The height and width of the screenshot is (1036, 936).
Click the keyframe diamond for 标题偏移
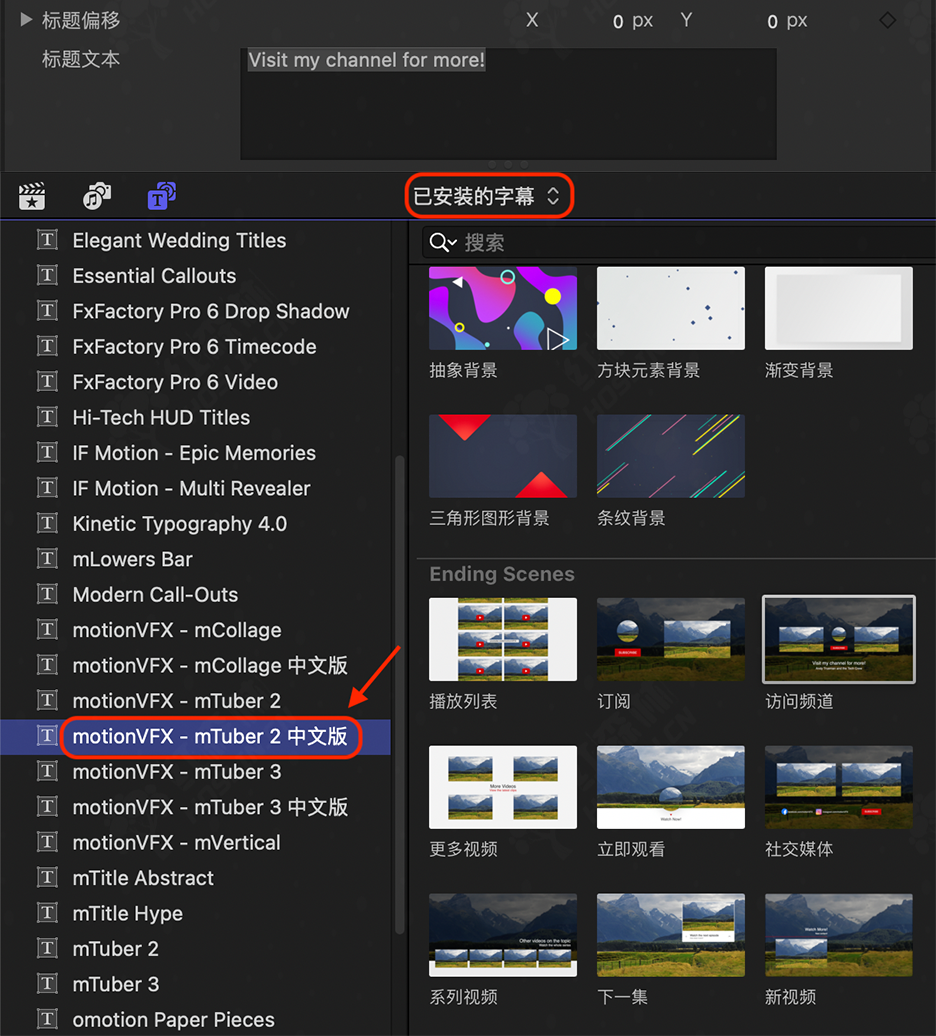[887, 20]
